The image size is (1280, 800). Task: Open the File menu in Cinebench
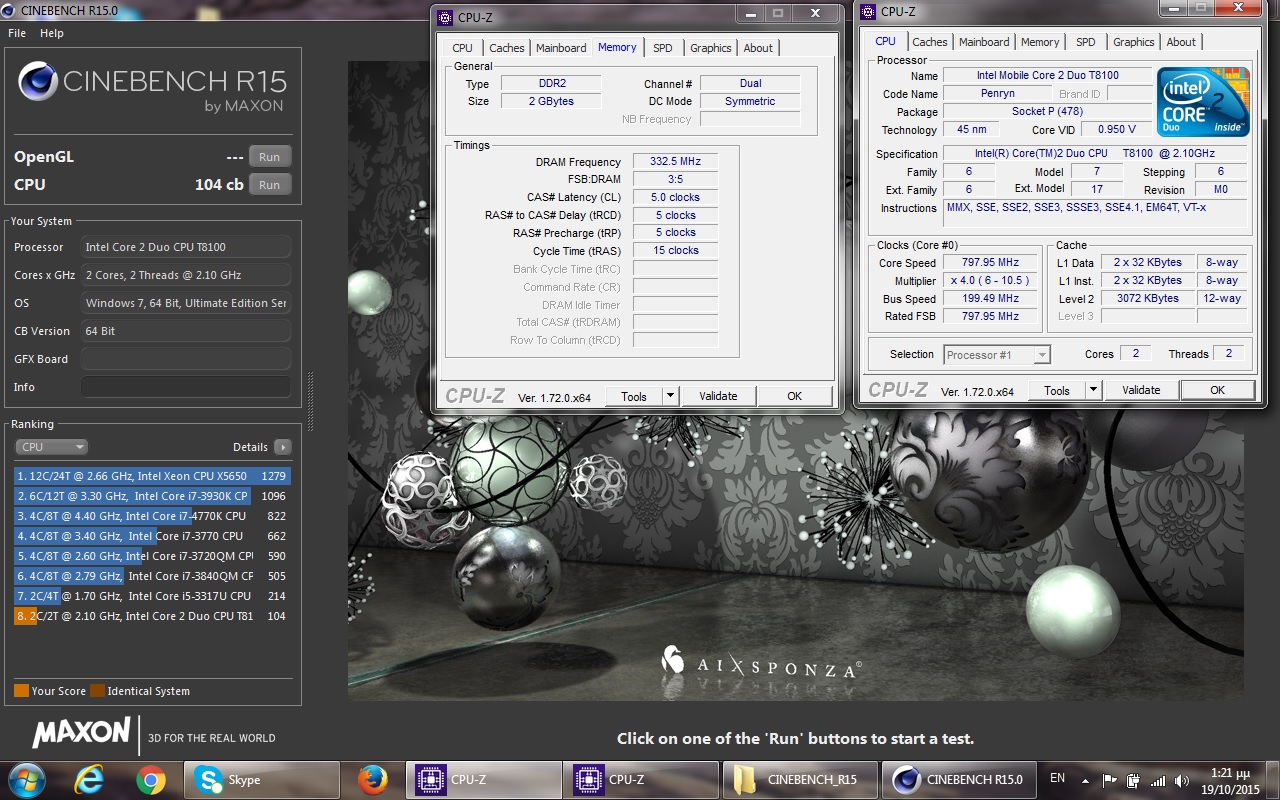[x=17, y=33]
